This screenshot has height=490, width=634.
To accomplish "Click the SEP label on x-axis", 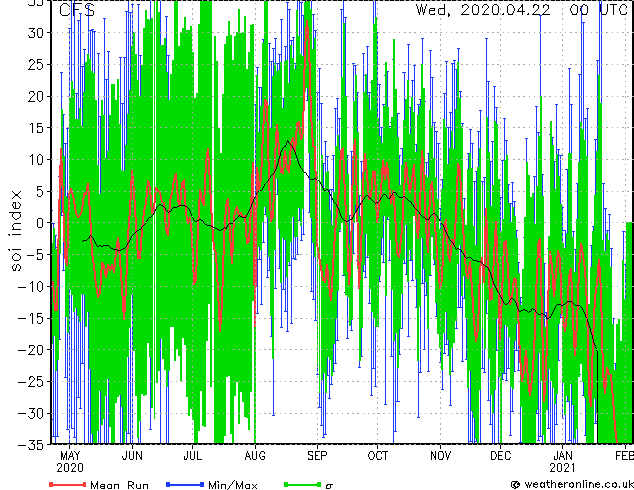I will click(x=317, y=456).
